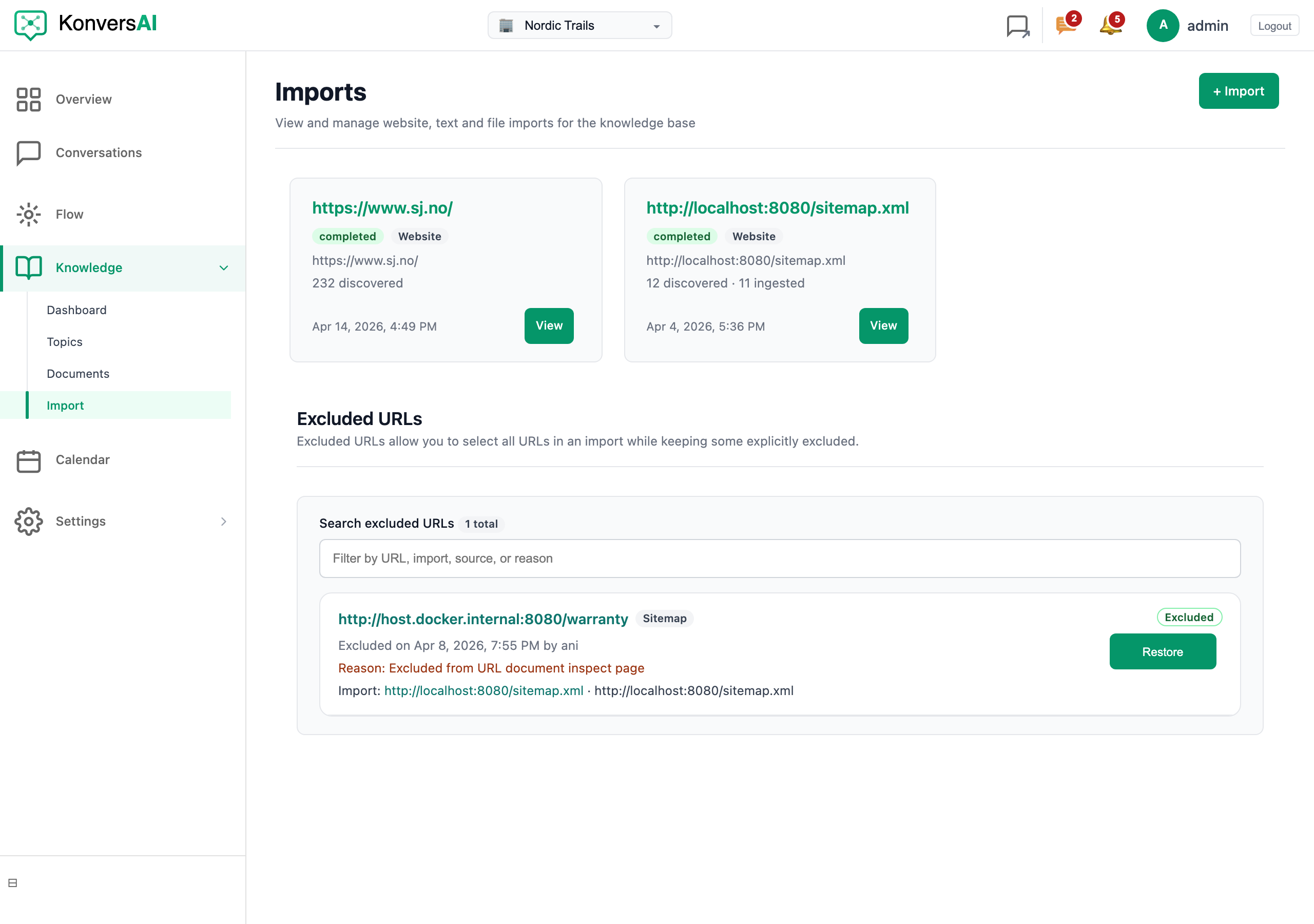1314x924 pixels.
Task: Open the chat preview icon in header
Action: pyautogui.click(x=1017, y=26)
